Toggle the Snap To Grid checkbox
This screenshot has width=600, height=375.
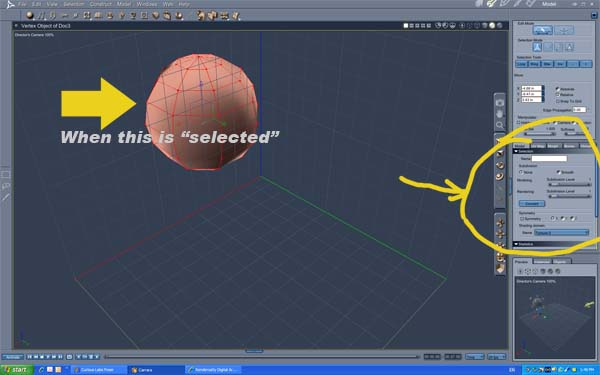tap(558, 101)
